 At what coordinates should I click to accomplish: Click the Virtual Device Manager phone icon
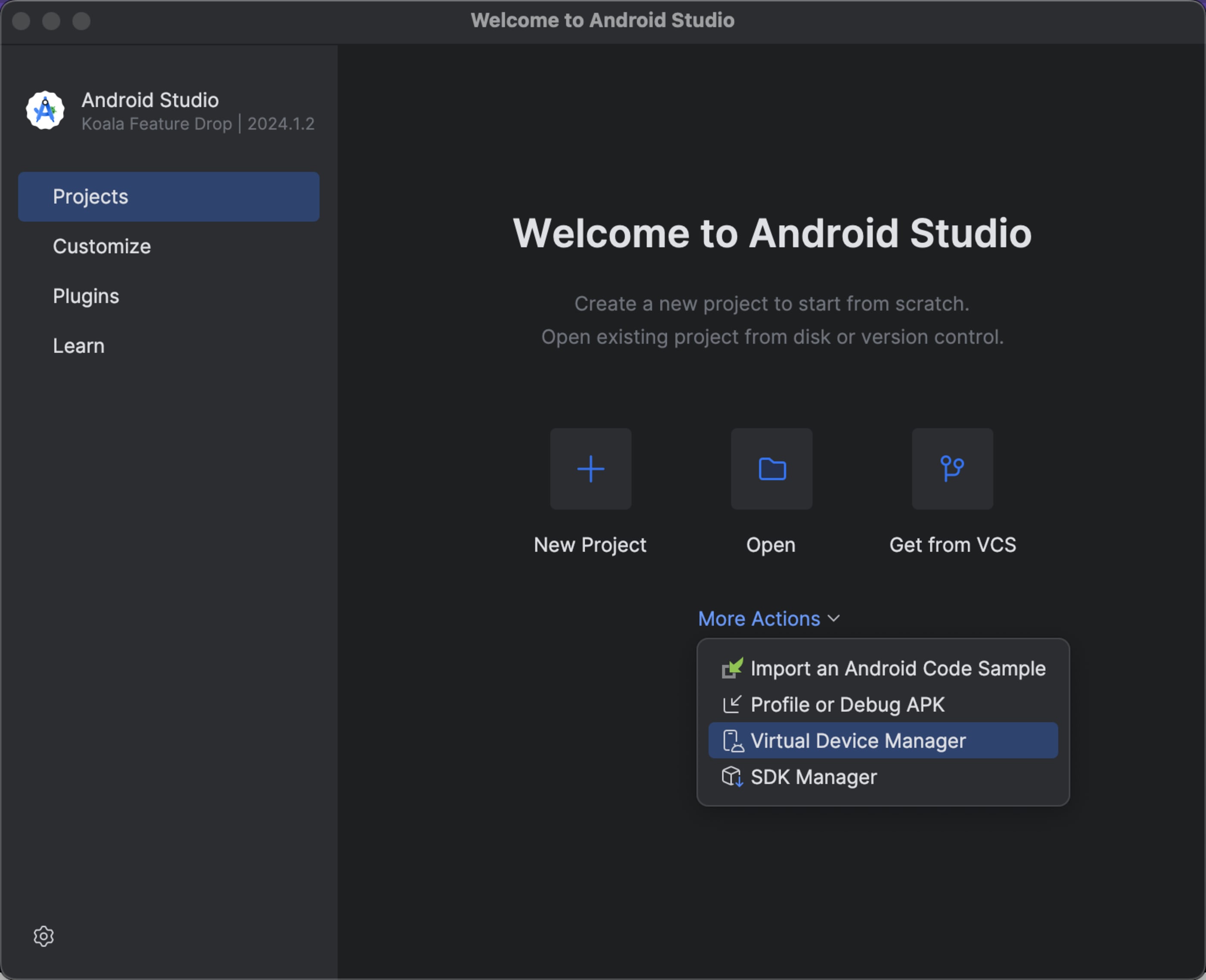pos(733,740)
